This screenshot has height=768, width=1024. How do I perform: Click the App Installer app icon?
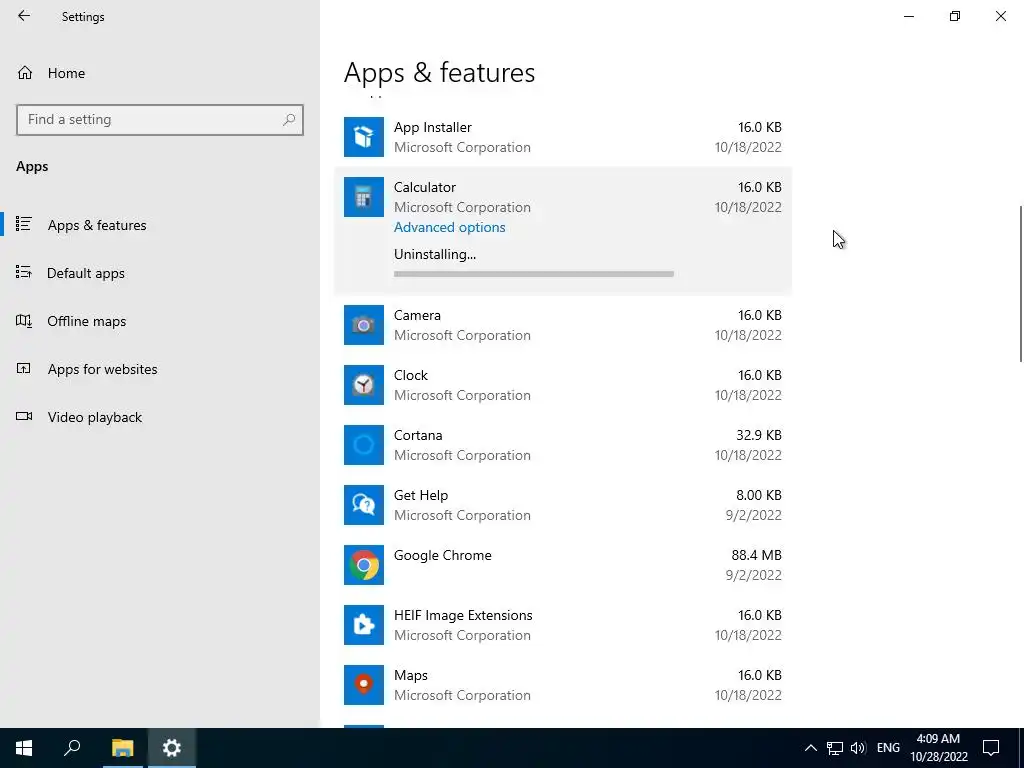[364, 137]
